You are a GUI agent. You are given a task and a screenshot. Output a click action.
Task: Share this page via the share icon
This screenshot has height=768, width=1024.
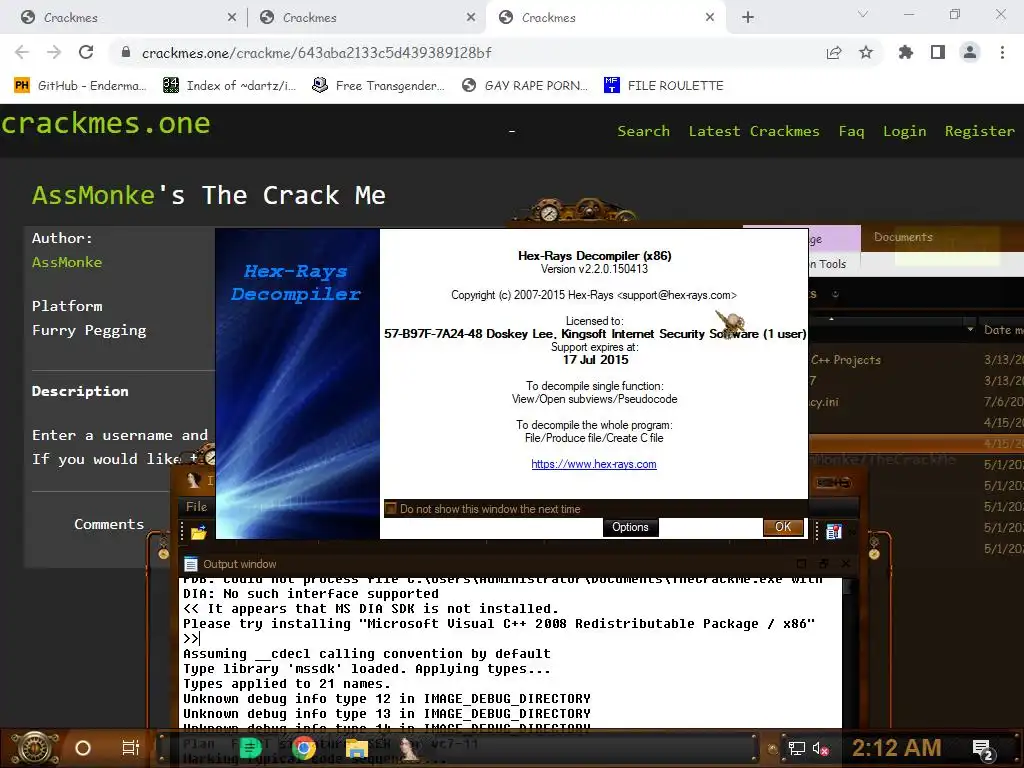[833, 52]
